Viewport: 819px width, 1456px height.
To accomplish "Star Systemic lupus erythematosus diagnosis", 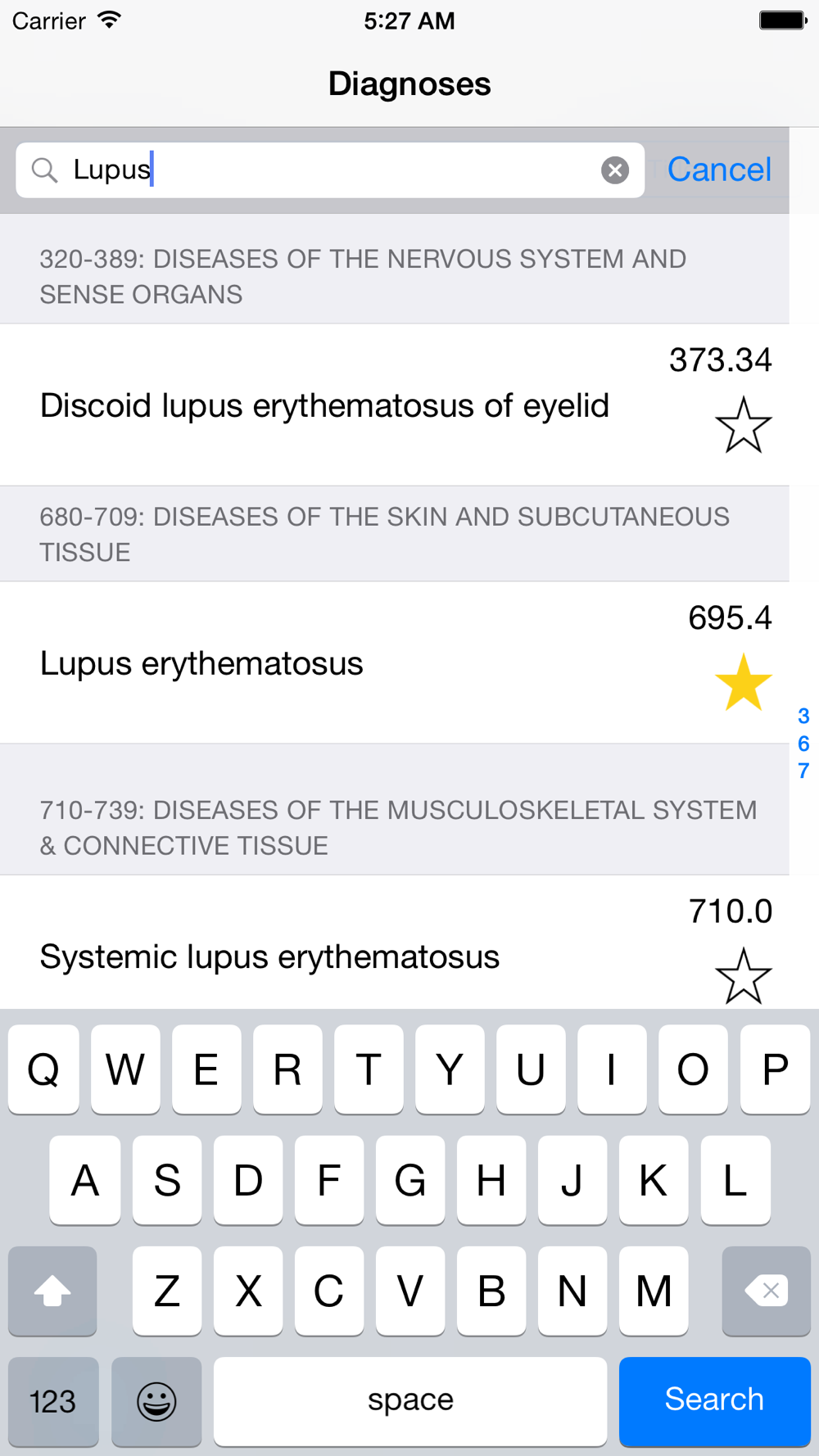I will point(743,975).
